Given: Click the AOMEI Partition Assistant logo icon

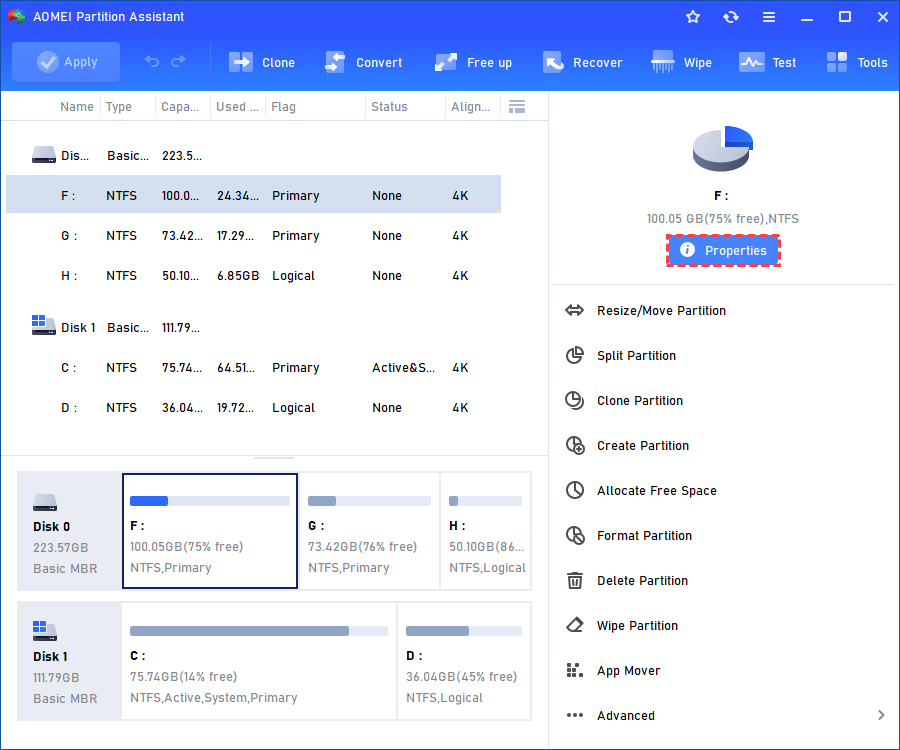Looking at the screenshot, I should [x=17, y=16].
